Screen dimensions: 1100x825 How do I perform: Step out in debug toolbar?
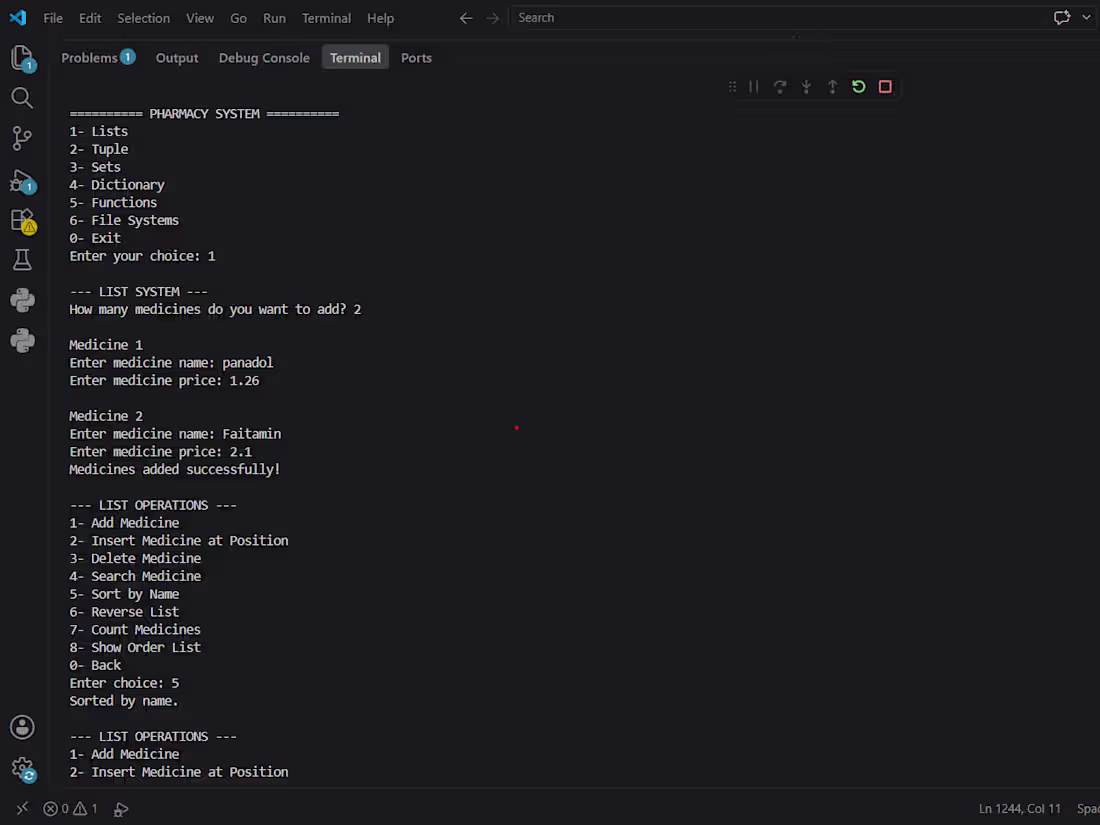(x=832, y=86)
